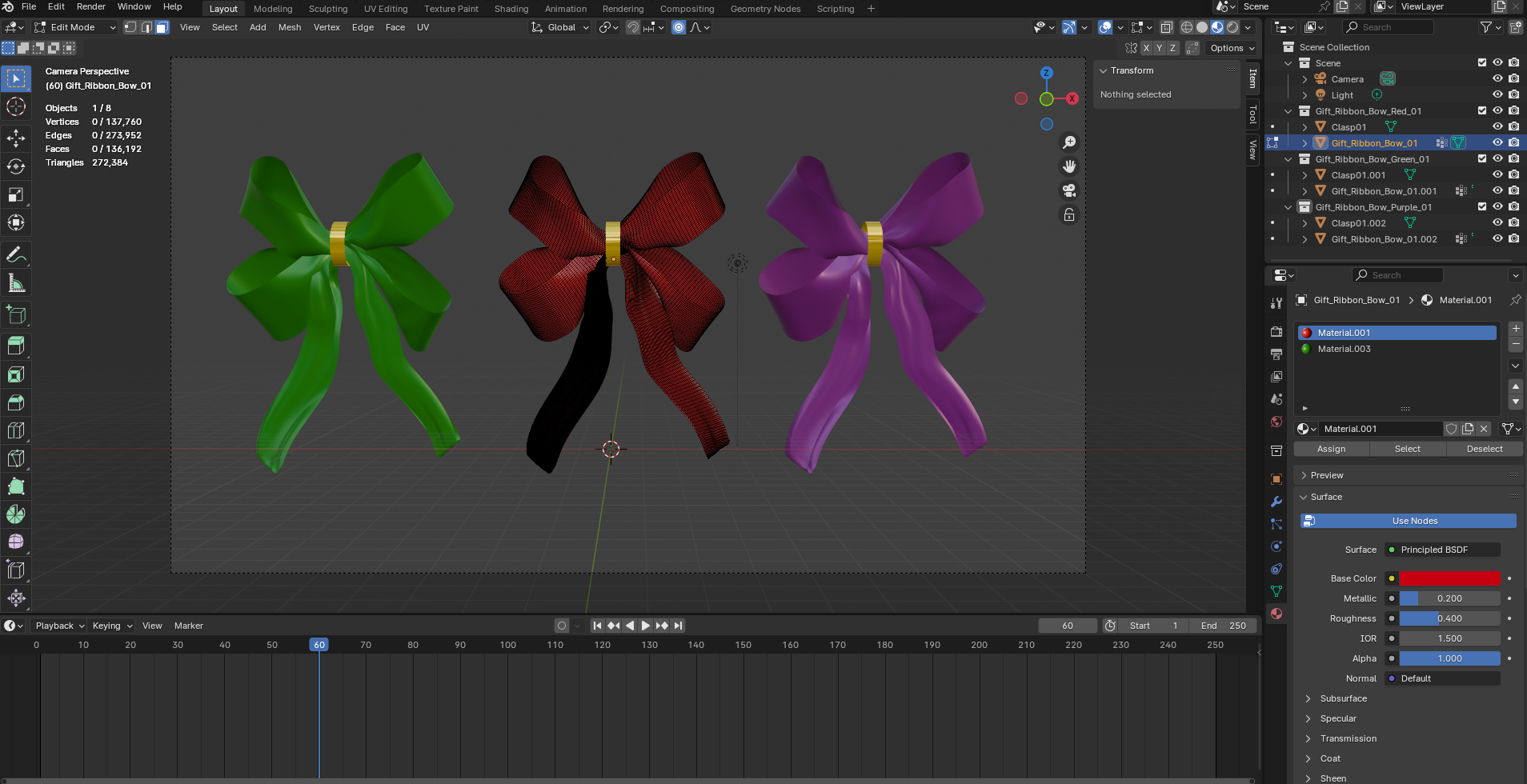Open the Global transform orientation dropdown
The width and height of the screenshot is (1527, 784).
click(x=560, y=27)
